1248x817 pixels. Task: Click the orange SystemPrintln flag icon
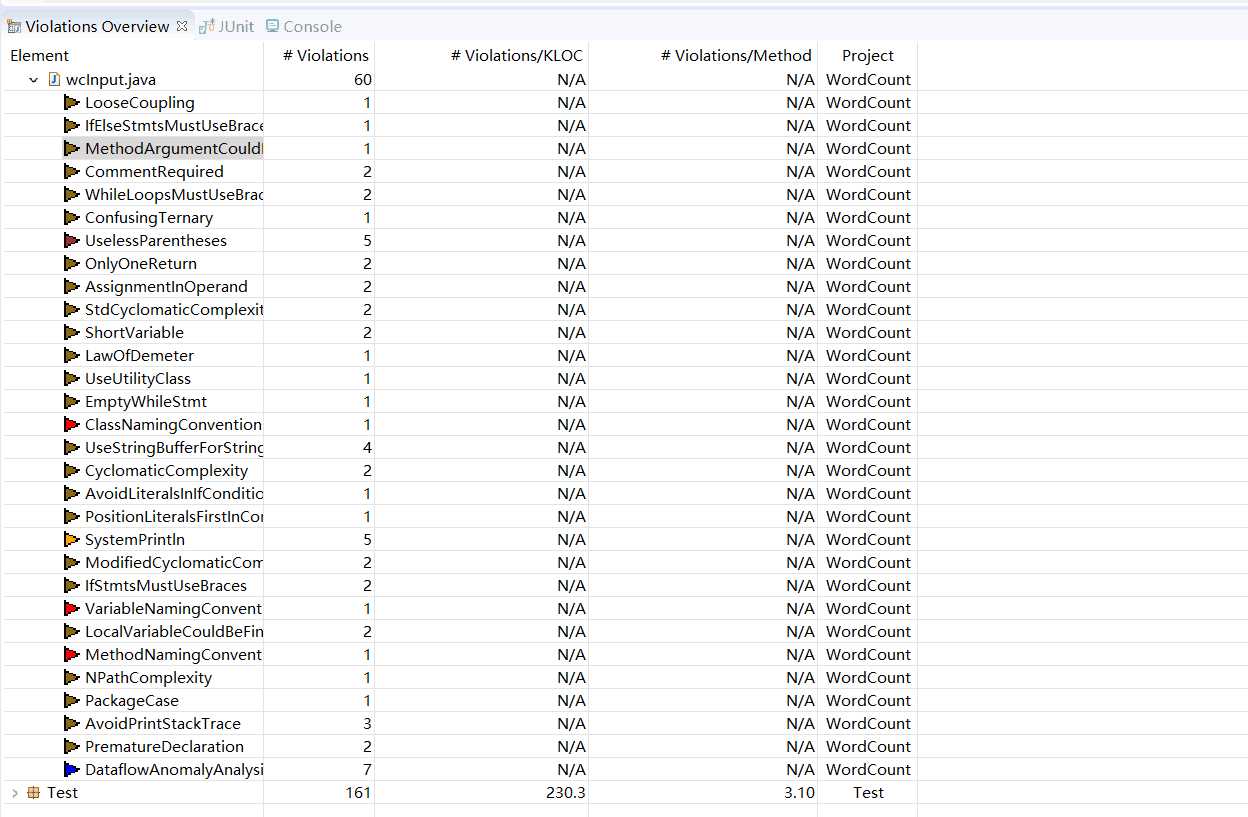[x=71, y=540]
